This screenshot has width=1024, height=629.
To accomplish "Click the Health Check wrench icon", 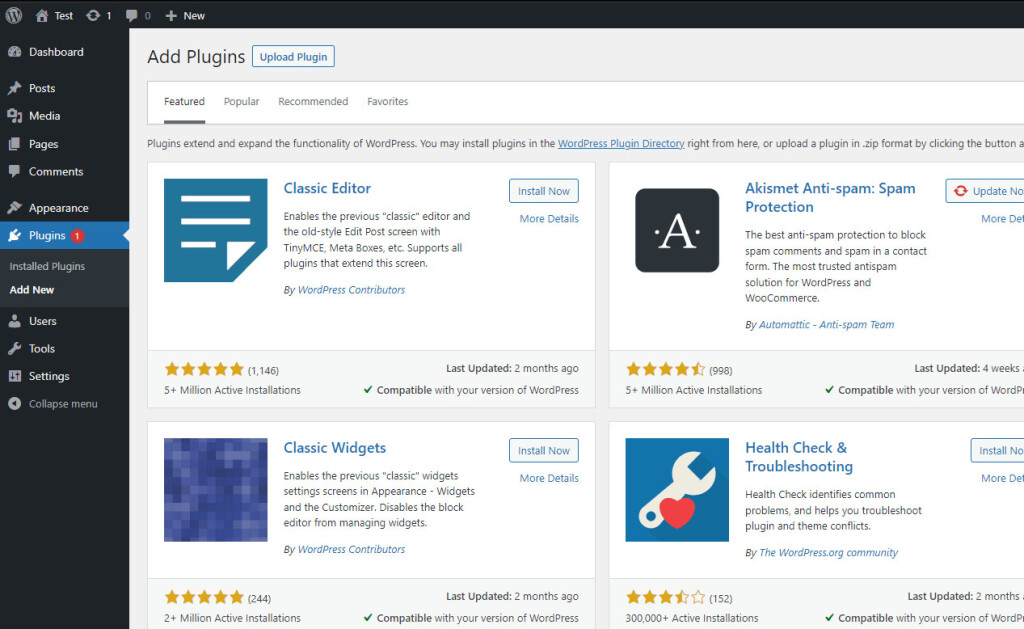I will point(677,489).
